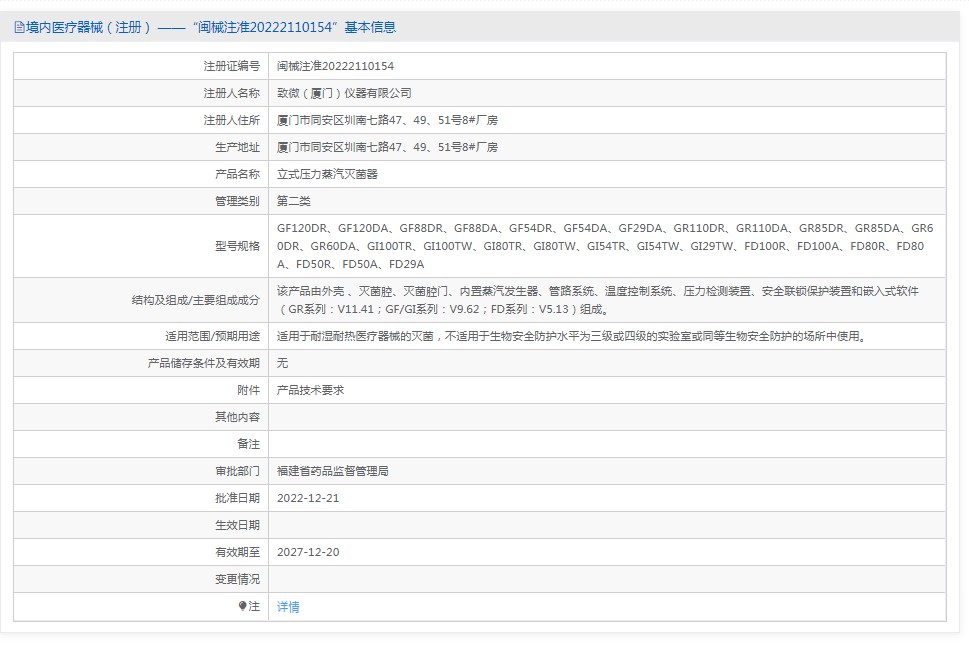The width and height of the screenshot is (969, 652).
Task: Click attachment value 产品技术要求
Action: tap(310, 390)
